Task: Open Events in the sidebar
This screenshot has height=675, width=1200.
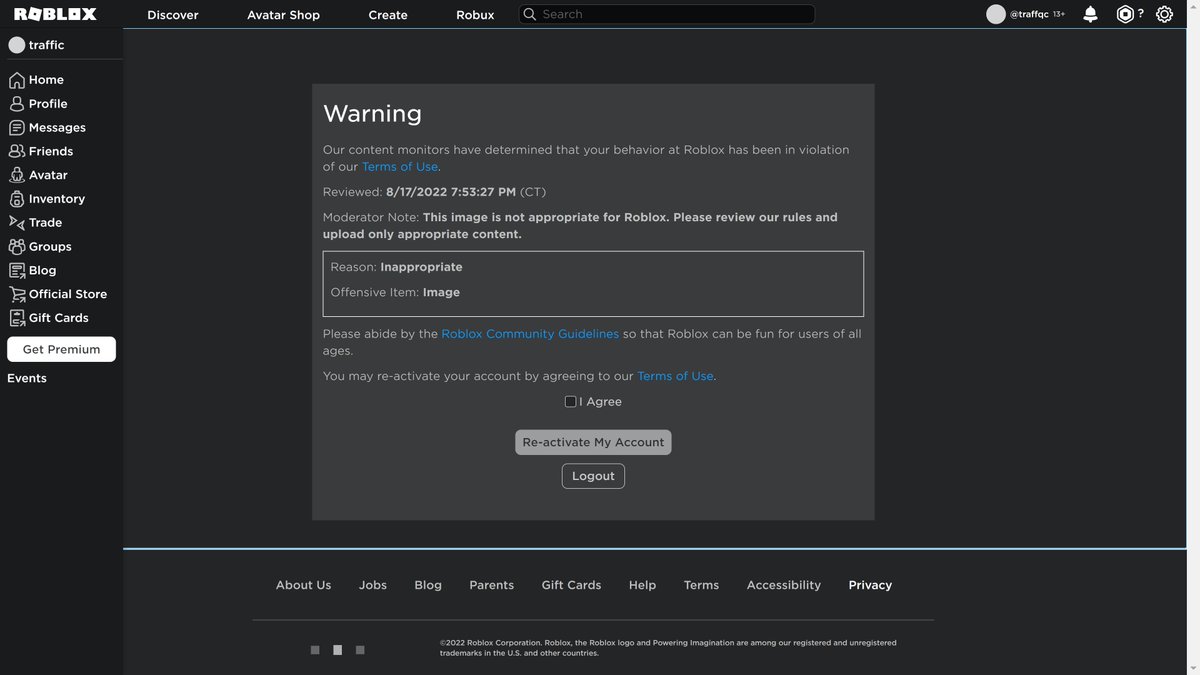Action: 27,378
